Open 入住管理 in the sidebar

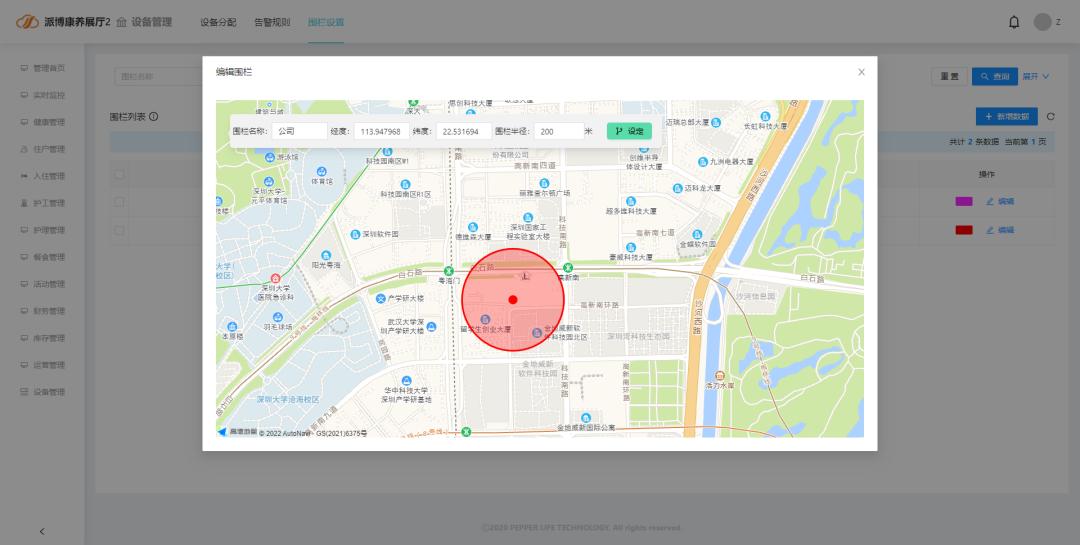[43, 176]
